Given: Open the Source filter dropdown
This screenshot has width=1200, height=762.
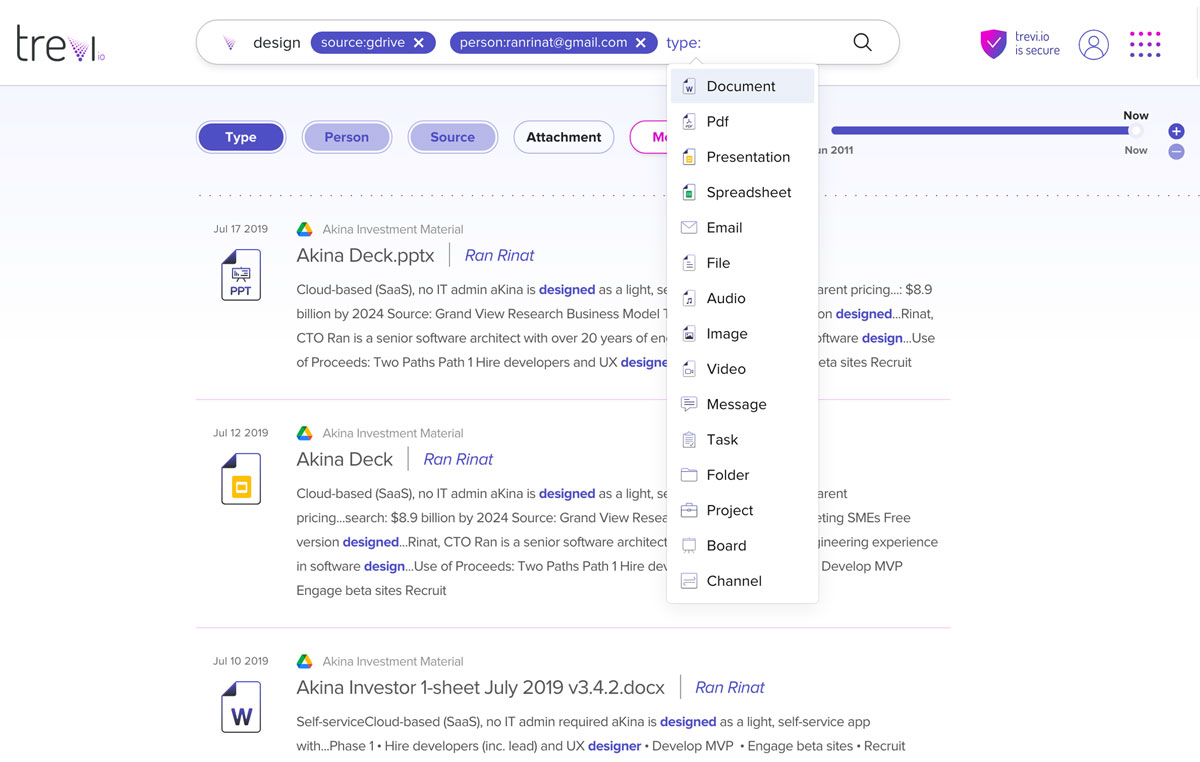Looking at the screenshot, I should coord(452,137).
